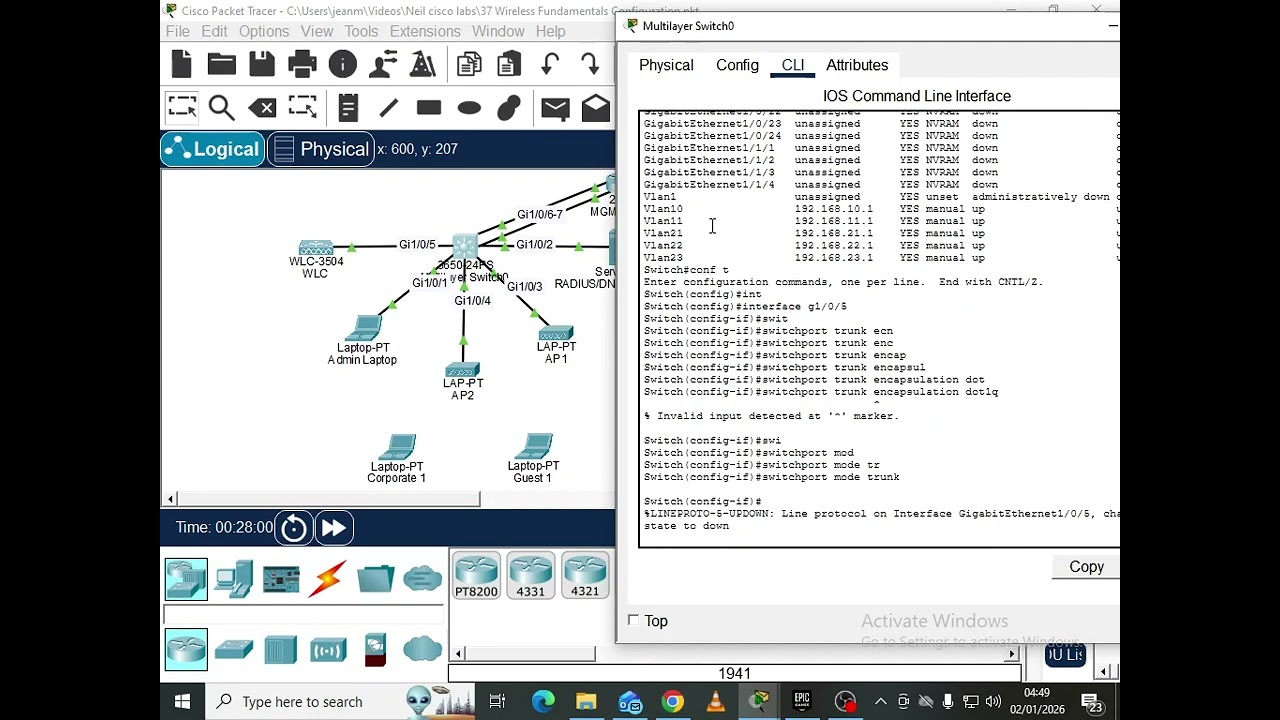Switch to the Physical tab of Multilayer Switch0

click(666, 65)
